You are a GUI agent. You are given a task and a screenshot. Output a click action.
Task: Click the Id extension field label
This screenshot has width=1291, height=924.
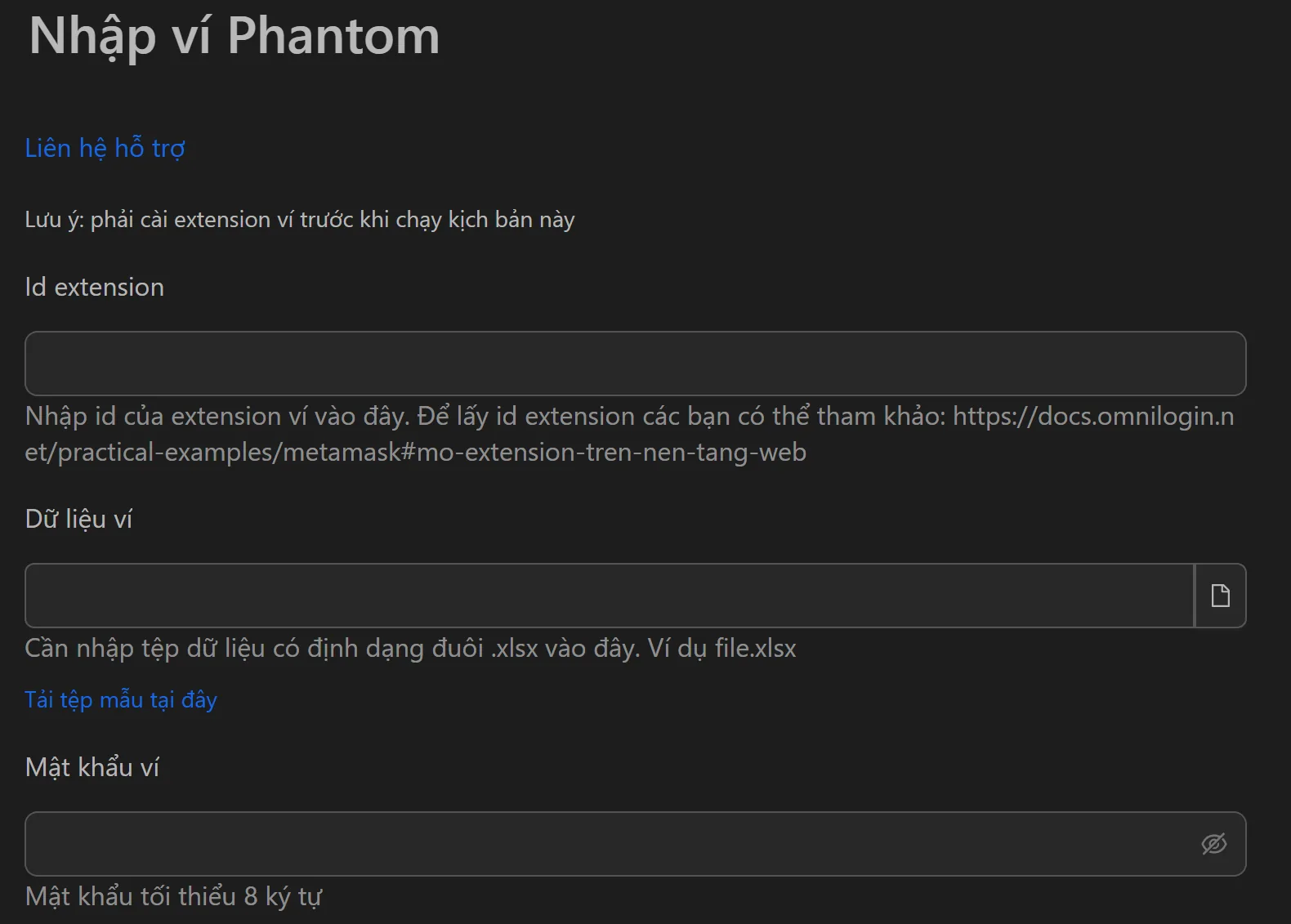[x=94, y=287]
